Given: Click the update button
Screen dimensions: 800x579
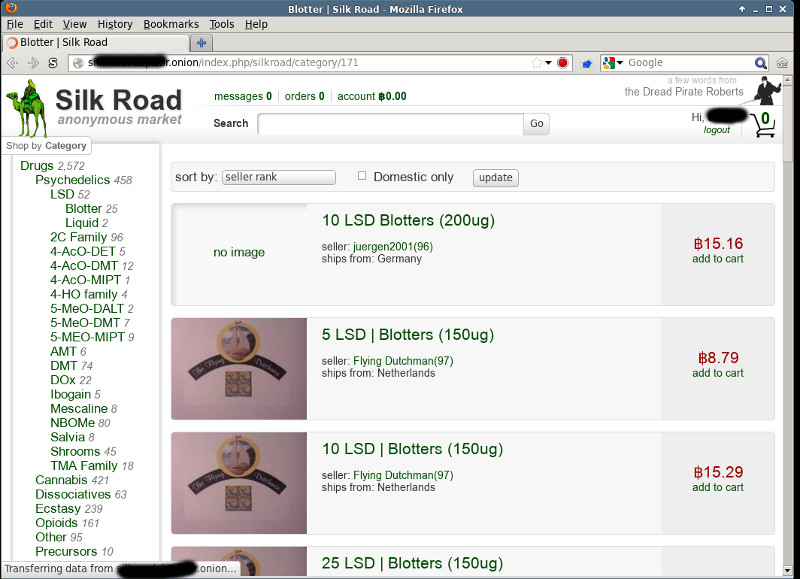Looking at the screenshot, I should click(495, 178).
